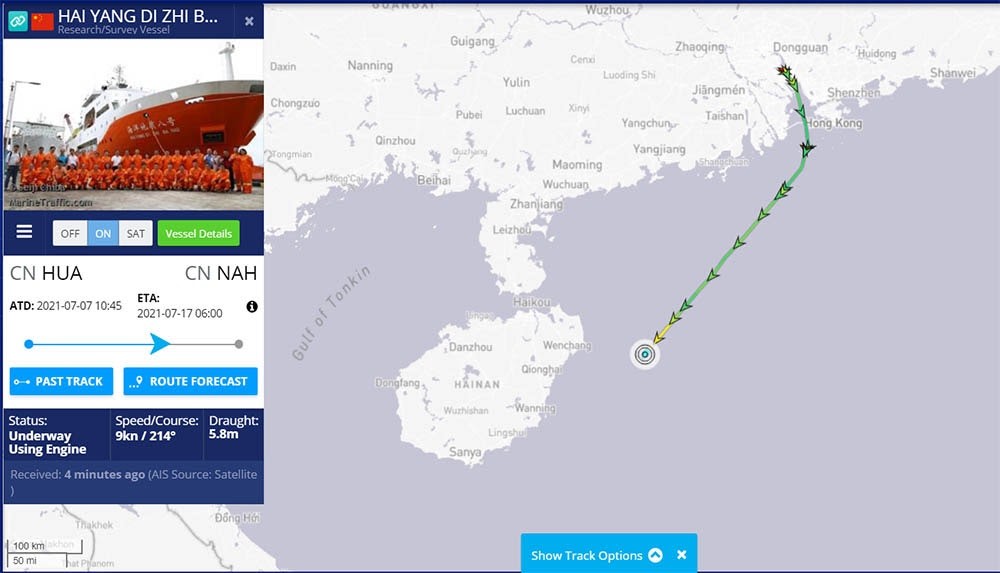Image resolution: width=1000 pixels, height=573 pixels.
Task: Click the voyage progress arrow marker
Action: (x=160, y=344)
